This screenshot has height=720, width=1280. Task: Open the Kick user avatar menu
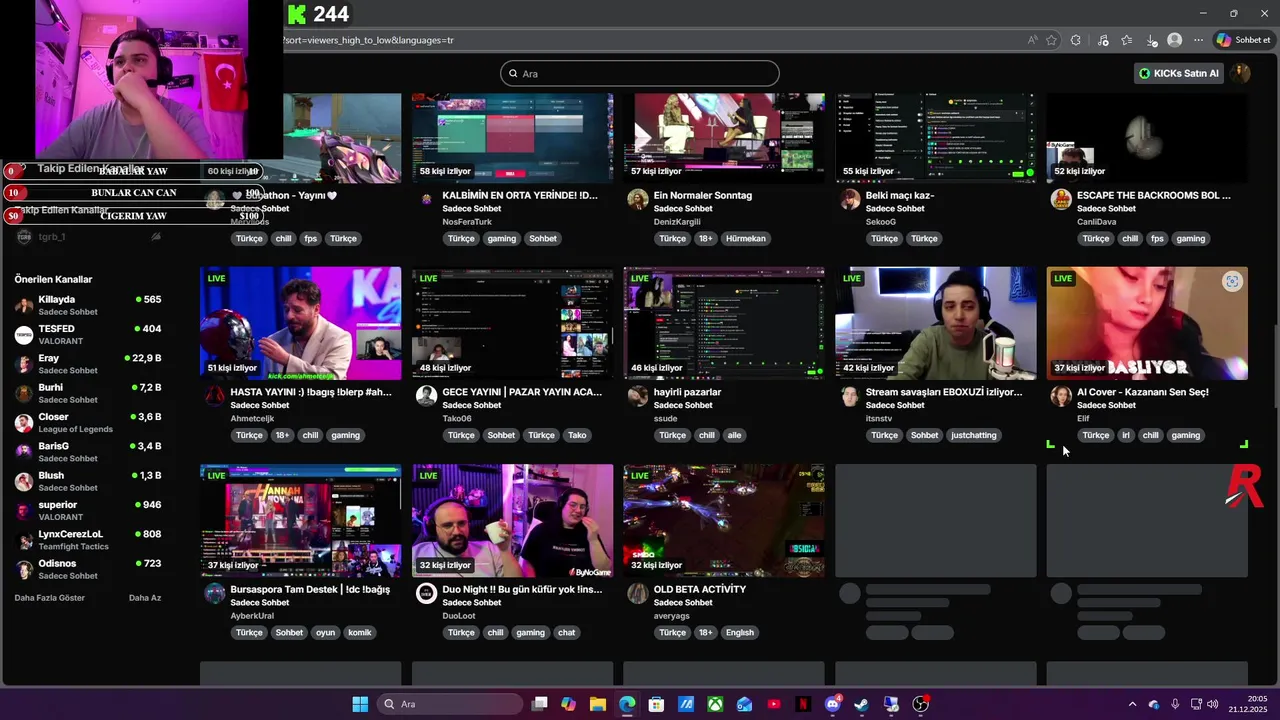click(1240, 73)
